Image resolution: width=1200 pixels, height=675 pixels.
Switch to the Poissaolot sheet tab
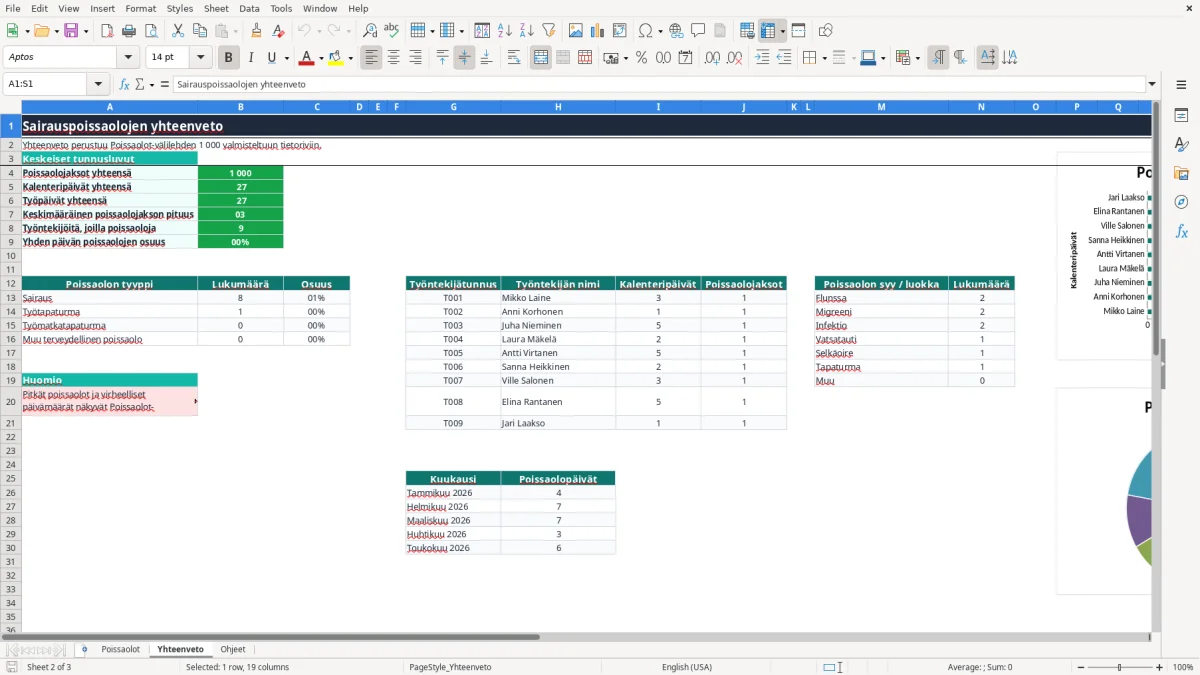(x=121, y=649)
